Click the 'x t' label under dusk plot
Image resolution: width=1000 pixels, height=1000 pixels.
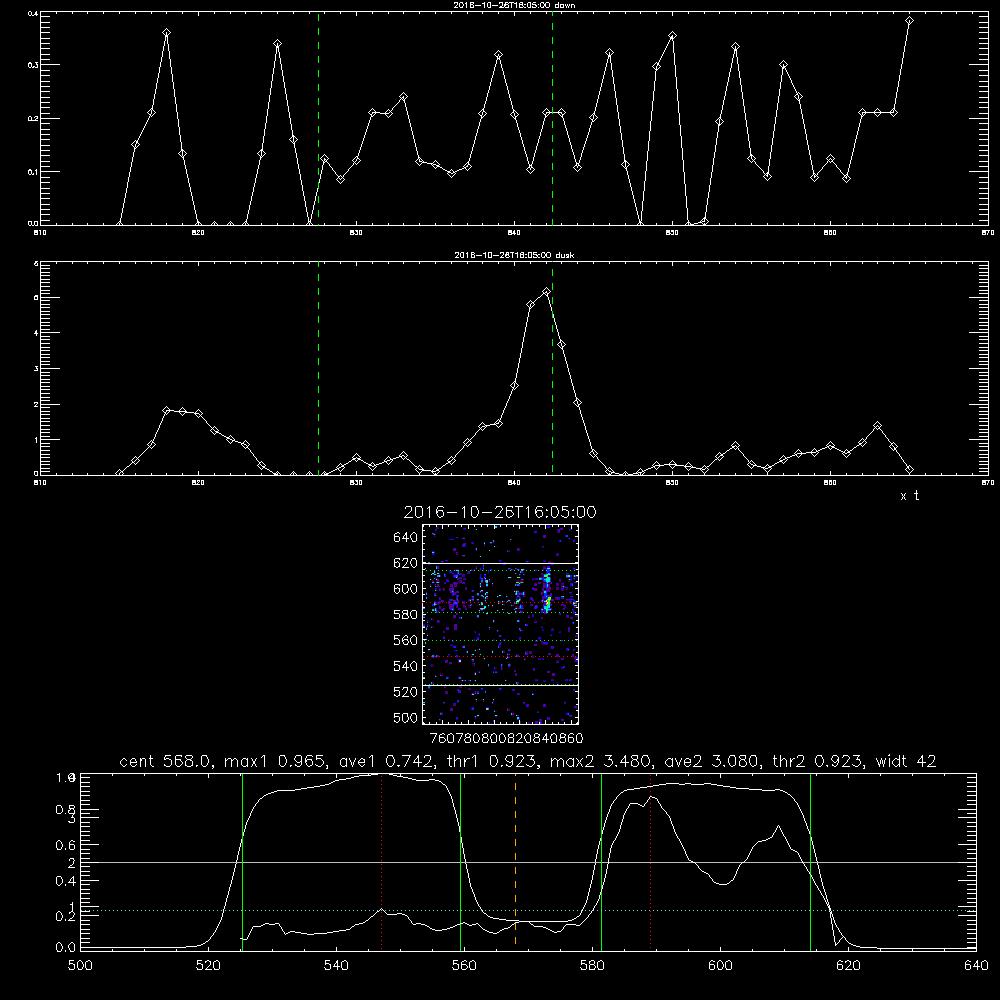coord(910,496)
